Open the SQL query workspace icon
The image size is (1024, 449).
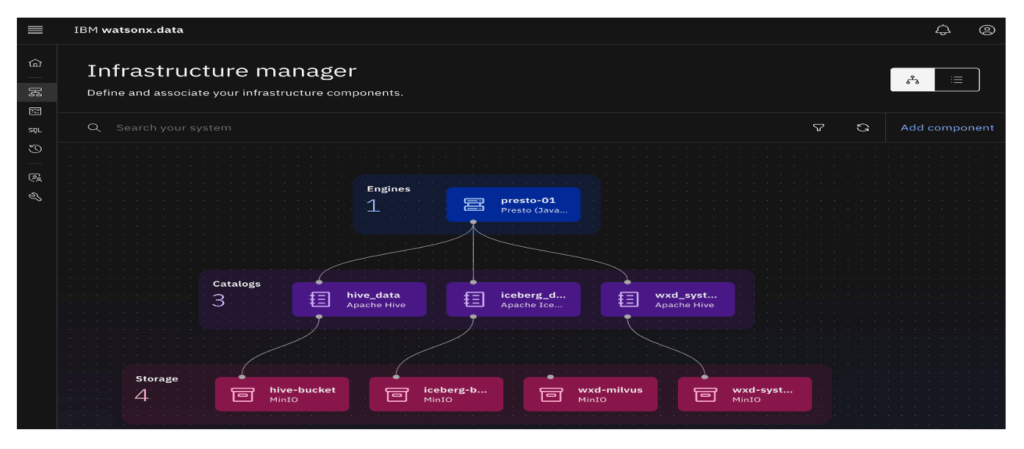point(35,130)
